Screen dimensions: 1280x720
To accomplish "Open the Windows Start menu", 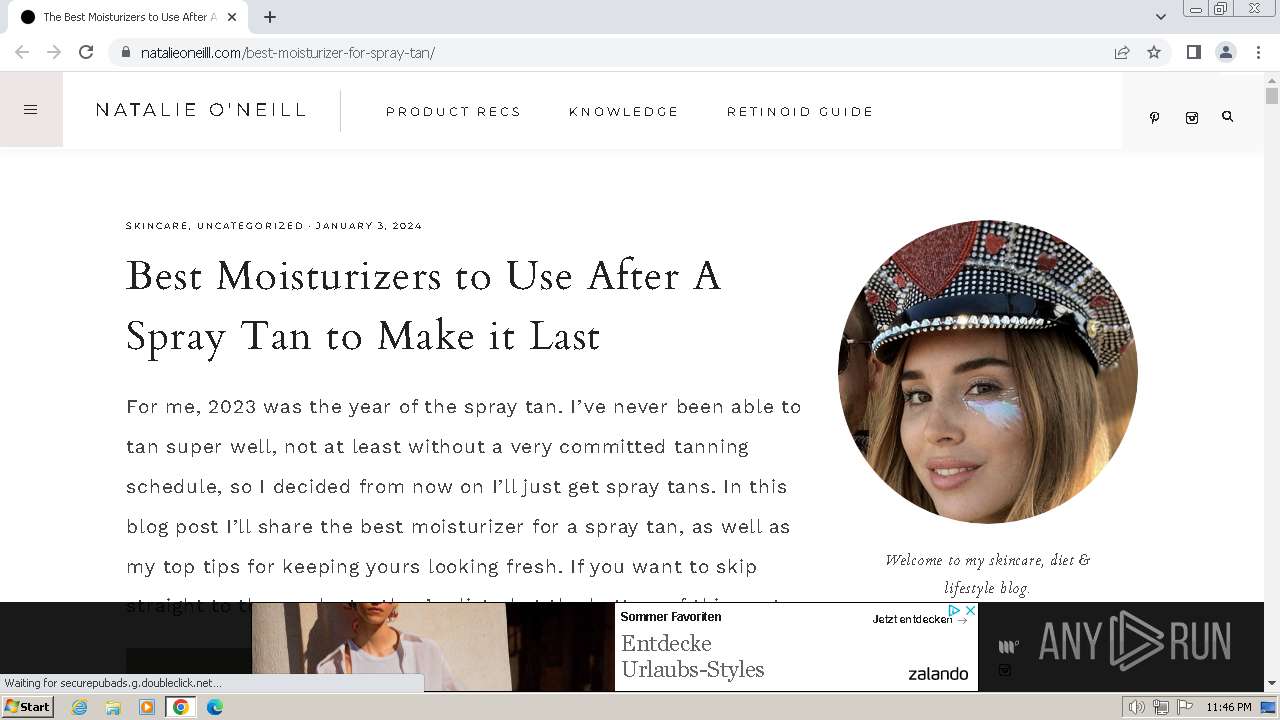I will coord(27,707).
